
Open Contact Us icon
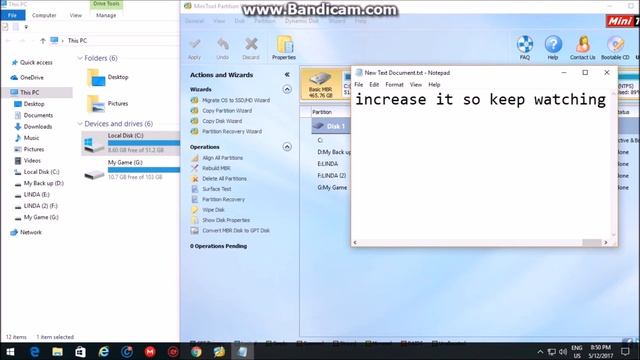[582, 48]
